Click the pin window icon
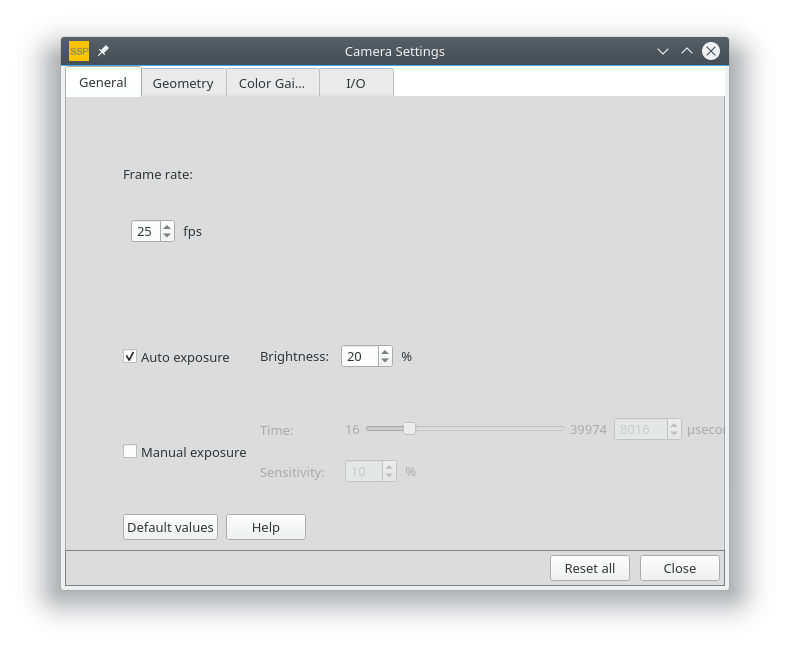 coord(103,51)
